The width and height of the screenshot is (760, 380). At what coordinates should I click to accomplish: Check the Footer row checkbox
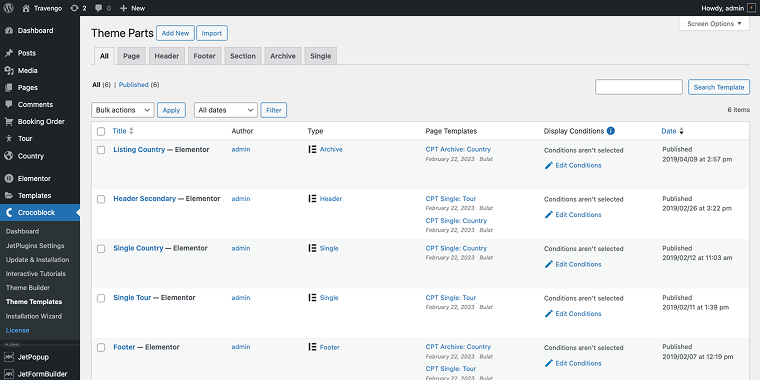[101, 348]
